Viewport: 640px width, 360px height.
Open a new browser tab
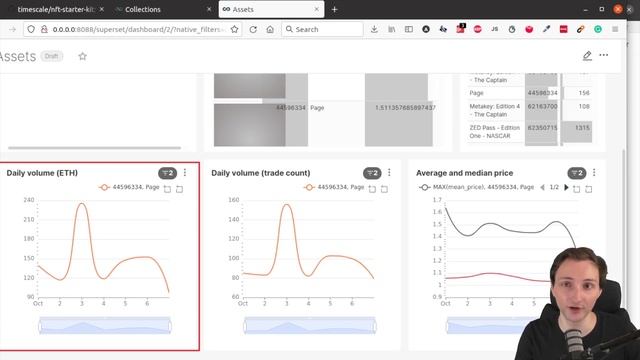coord(334,9)
